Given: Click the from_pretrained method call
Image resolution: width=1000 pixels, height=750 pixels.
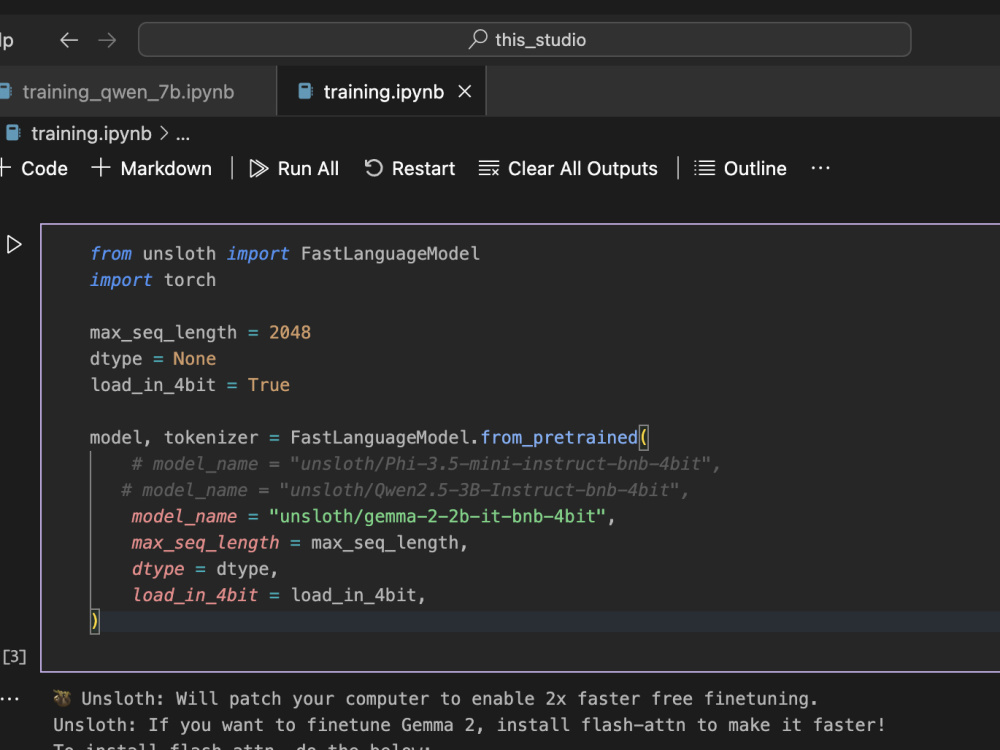Looking at the screenshot, I should click(x=559, y=438).
